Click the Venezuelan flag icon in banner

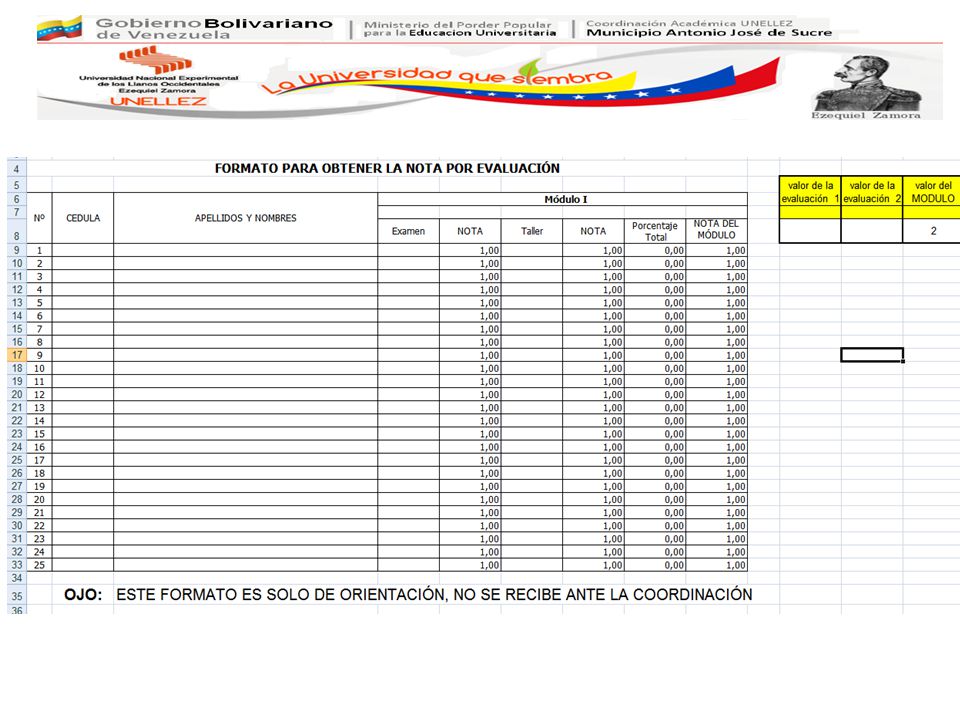click(x=59, y=29)
